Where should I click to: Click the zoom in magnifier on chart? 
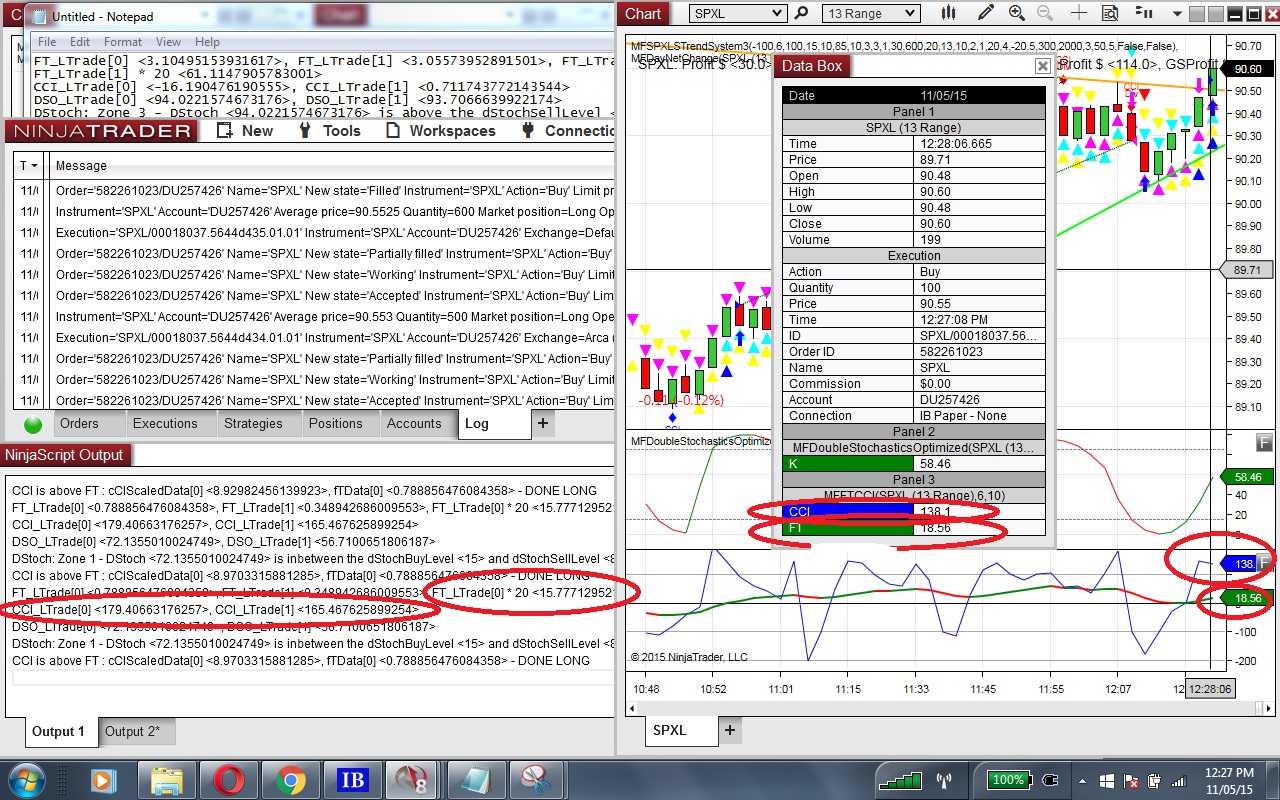coord(1017,13)
